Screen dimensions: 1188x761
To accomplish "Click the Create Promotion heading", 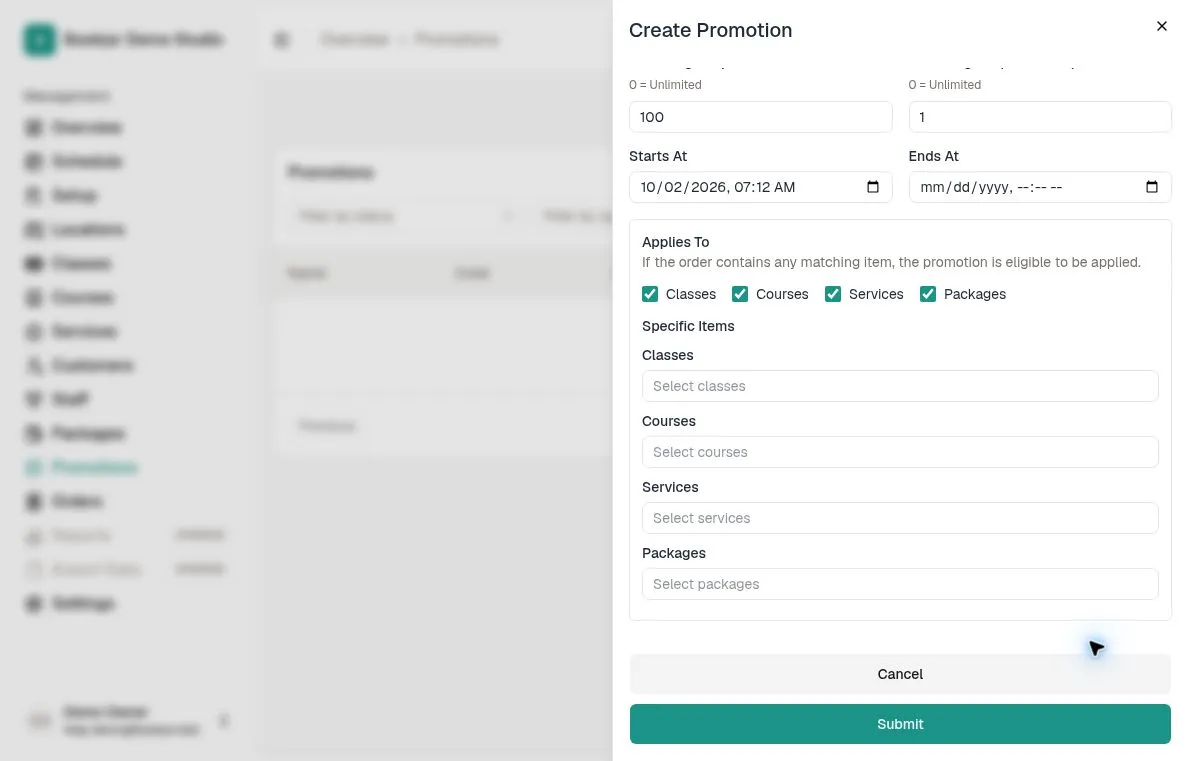I will (x=711, y=30).
